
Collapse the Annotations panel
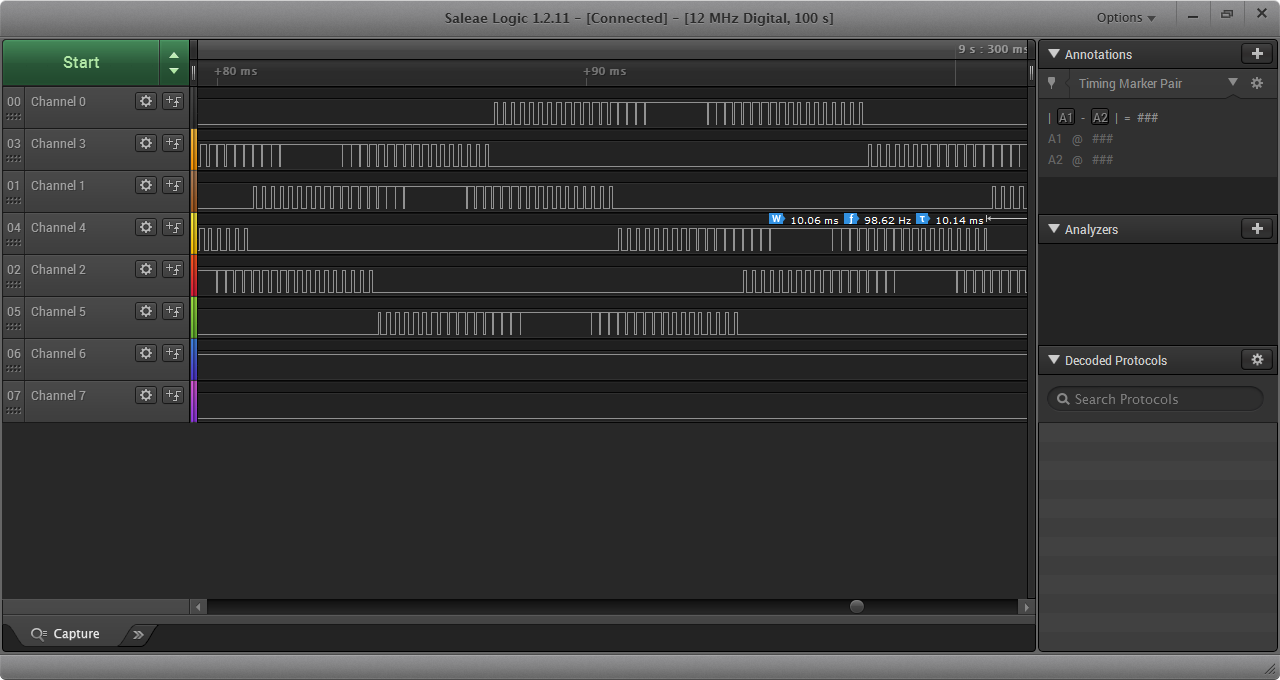[1054, 54]
